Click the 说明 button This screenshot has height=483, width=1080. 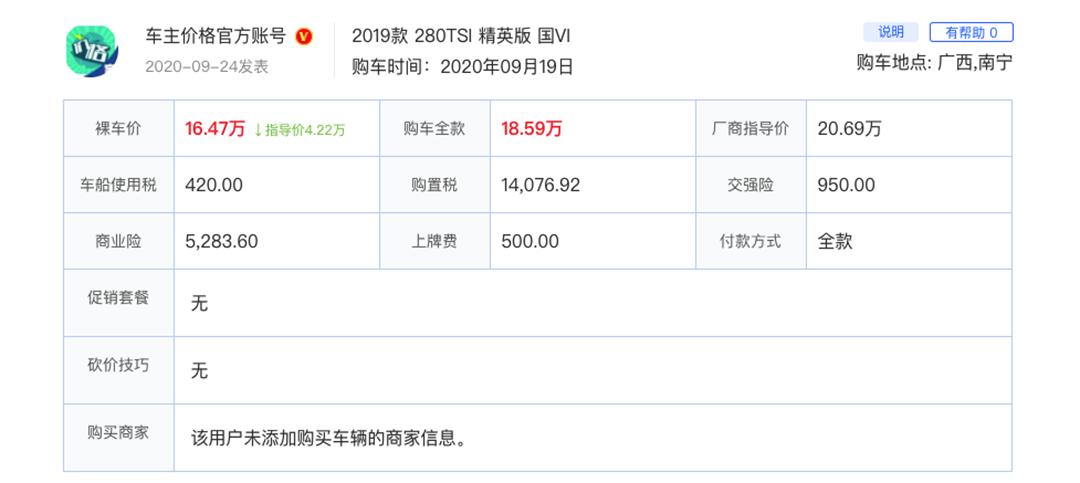point(890,32)
